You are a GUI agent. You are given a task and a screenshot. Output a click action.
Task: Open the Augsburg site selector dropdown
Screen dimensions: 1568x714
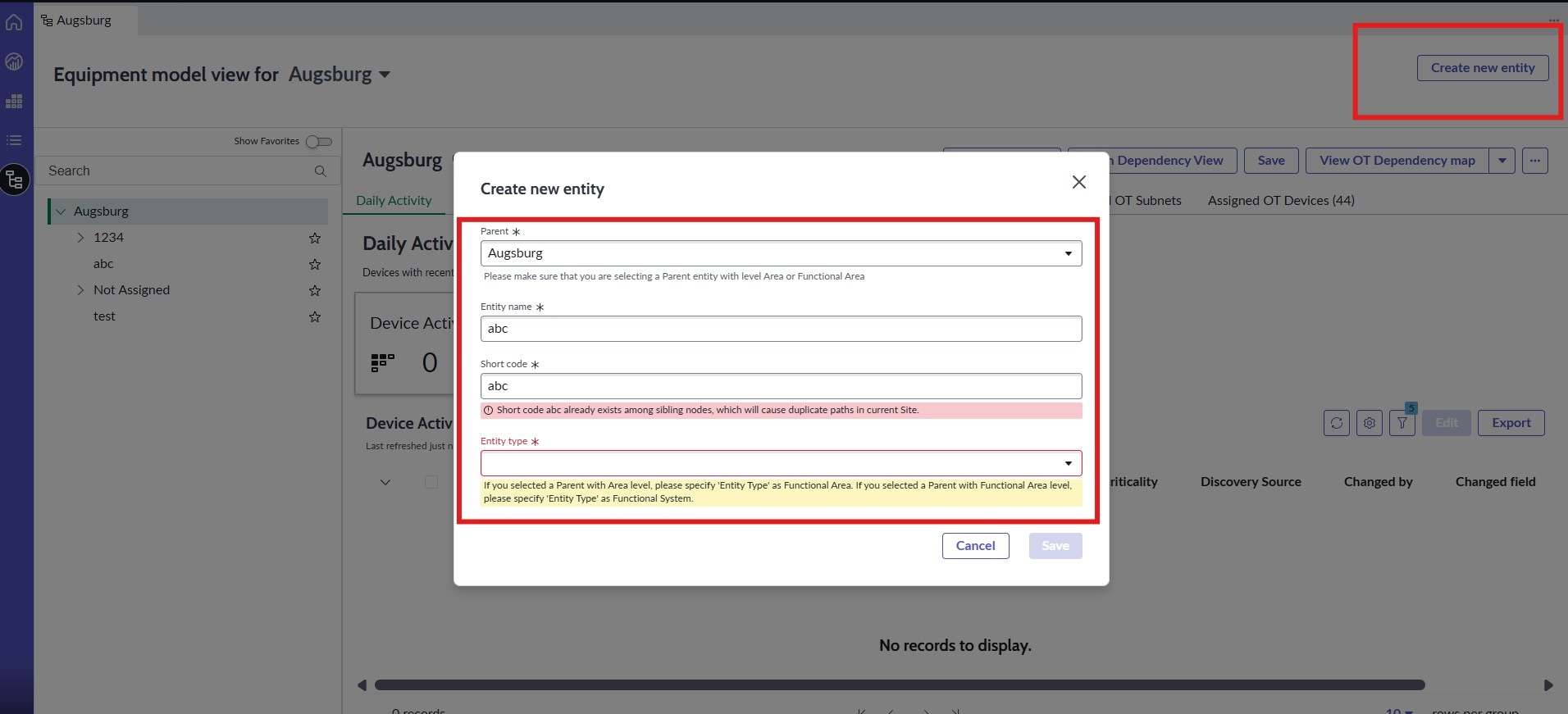[340, 75]
